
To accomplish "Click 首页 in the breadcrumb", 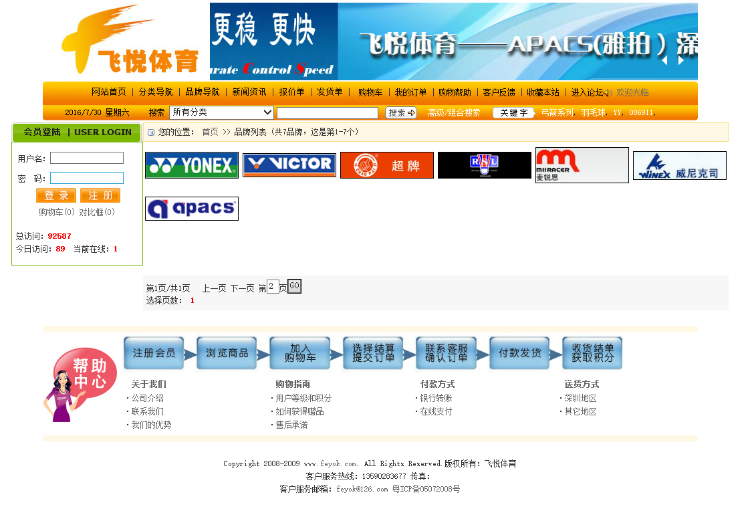I will [210, 132].
